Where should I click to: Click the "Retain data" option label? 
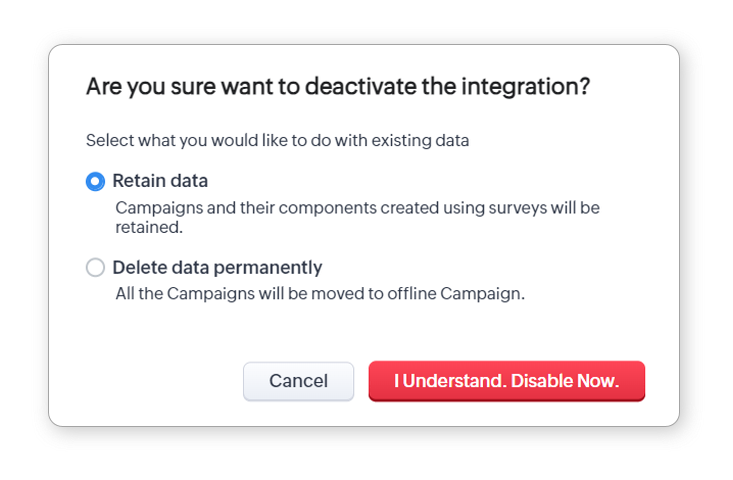click(x=160, y=181)
